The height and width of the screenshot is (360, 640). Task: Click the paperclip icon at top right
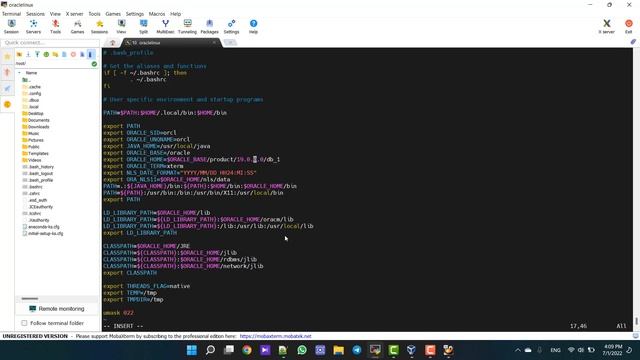pyautogui.click(x=633, y=42)
